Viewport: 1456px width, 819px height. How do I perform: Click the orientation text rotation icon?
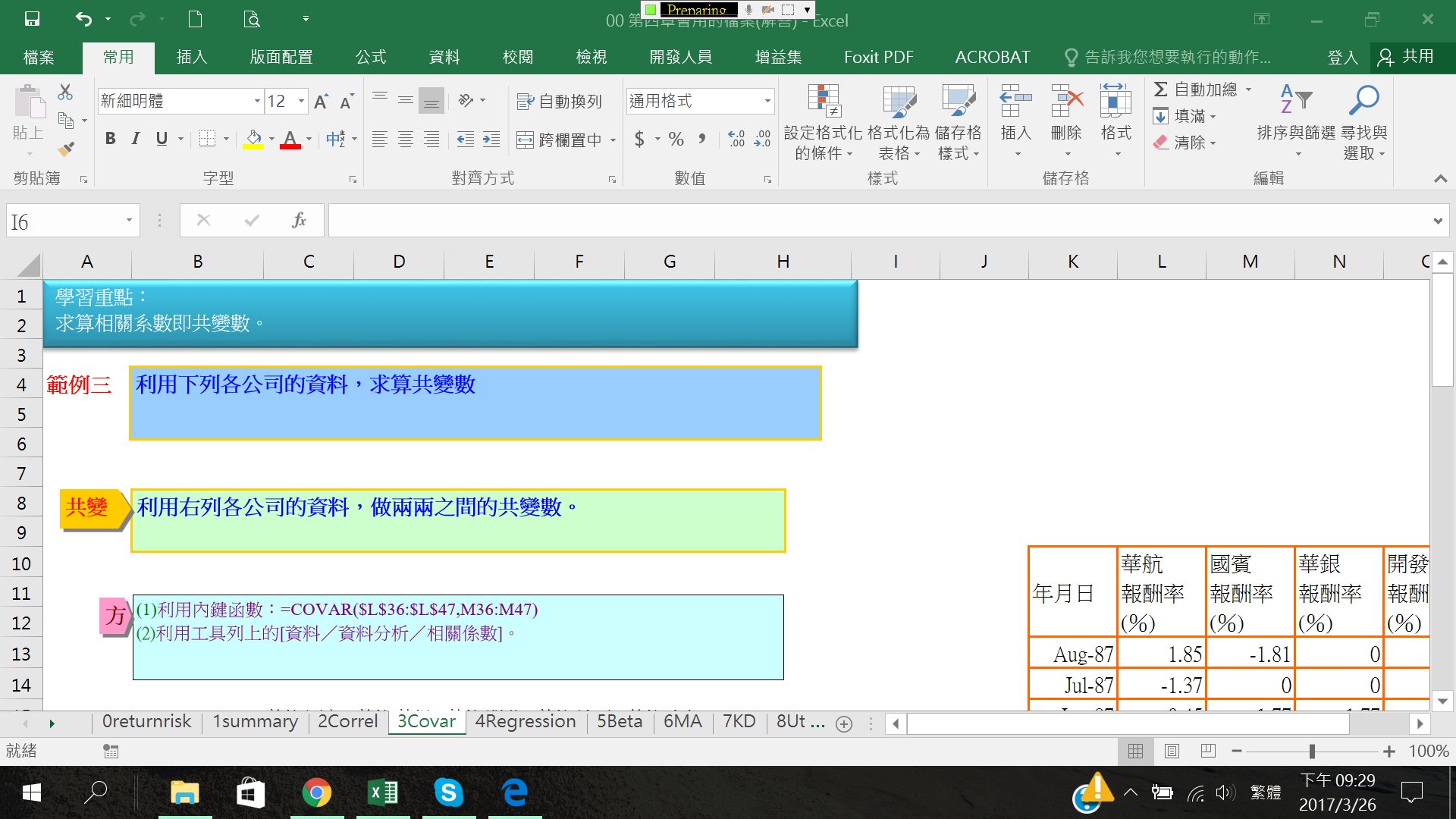466,100
